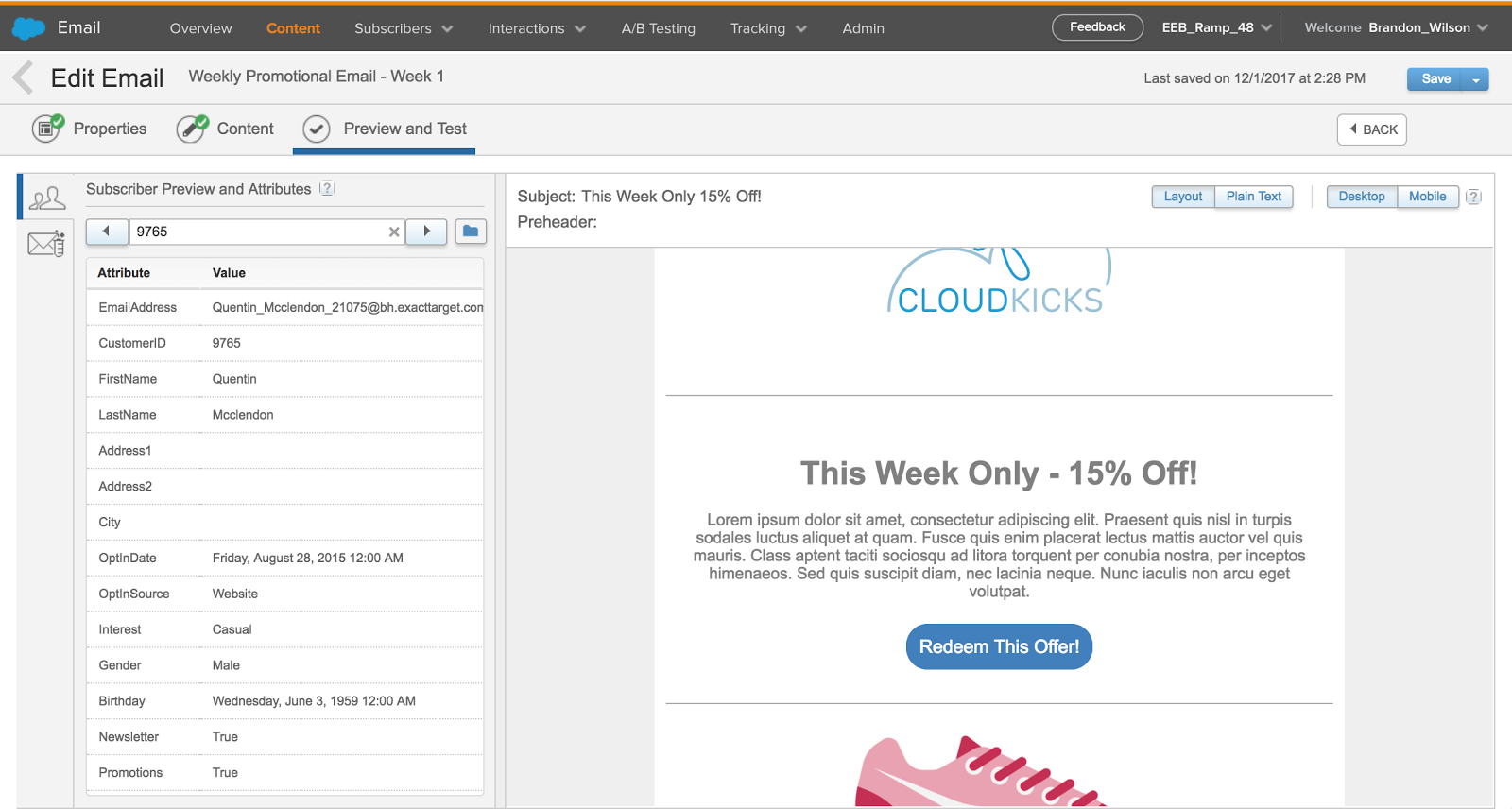Click the Attribute column header

[124, 273]
